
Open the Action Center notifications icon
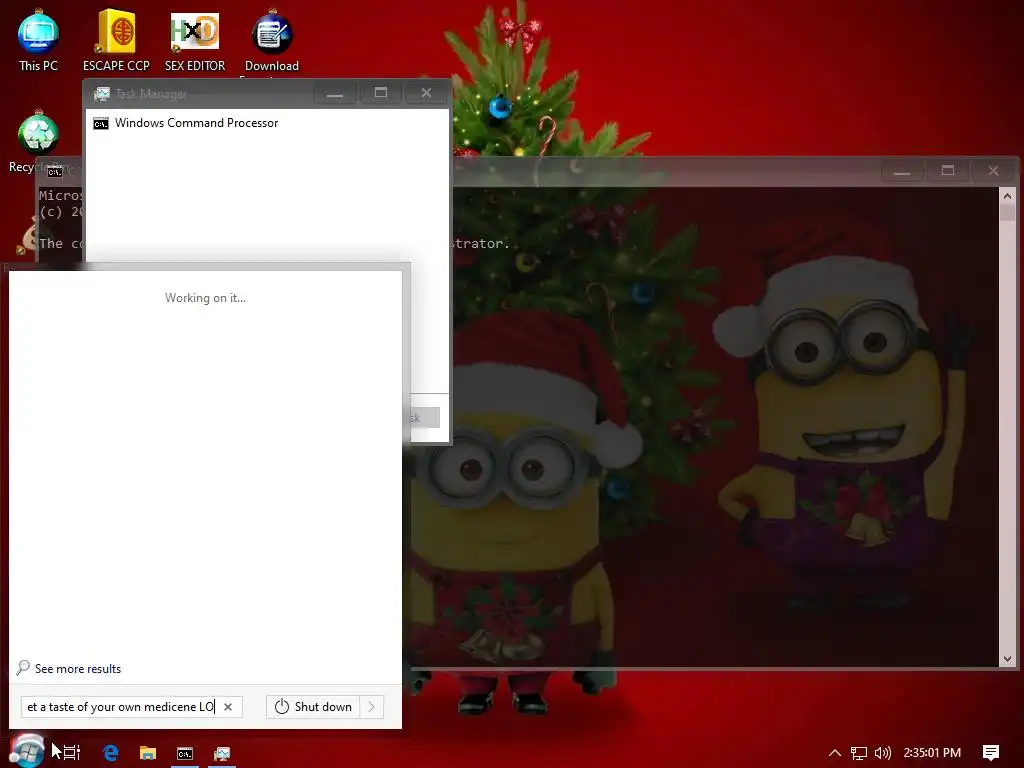(991, 753)
